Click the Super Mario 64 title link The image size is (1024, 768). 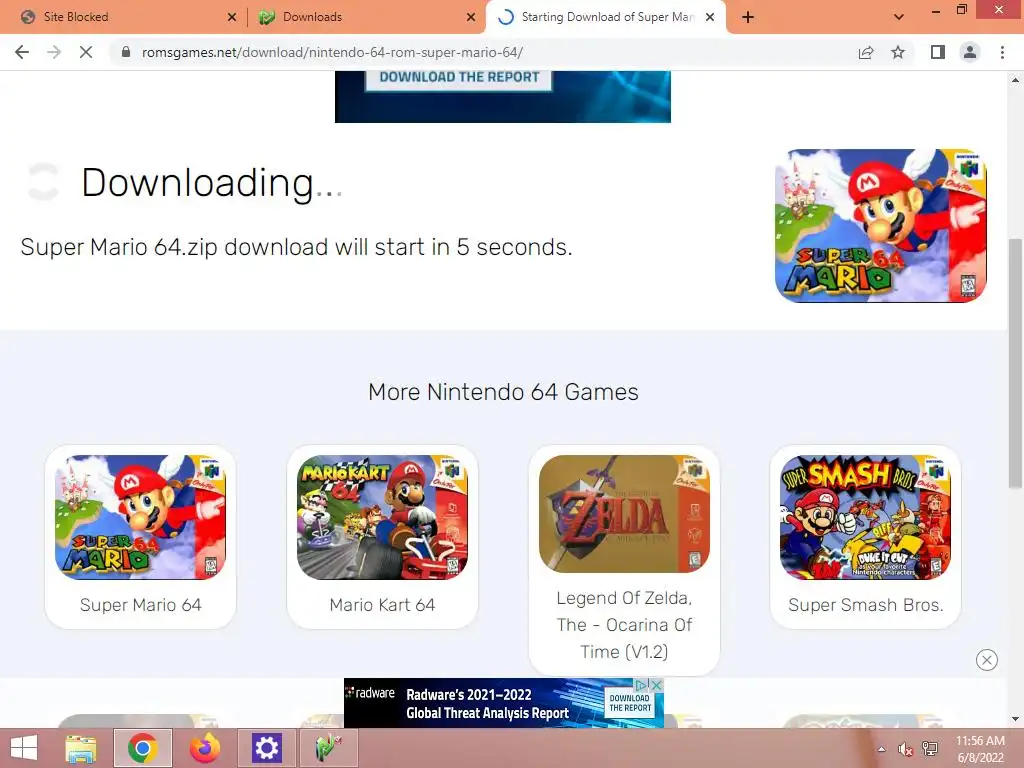coord(140,605)
